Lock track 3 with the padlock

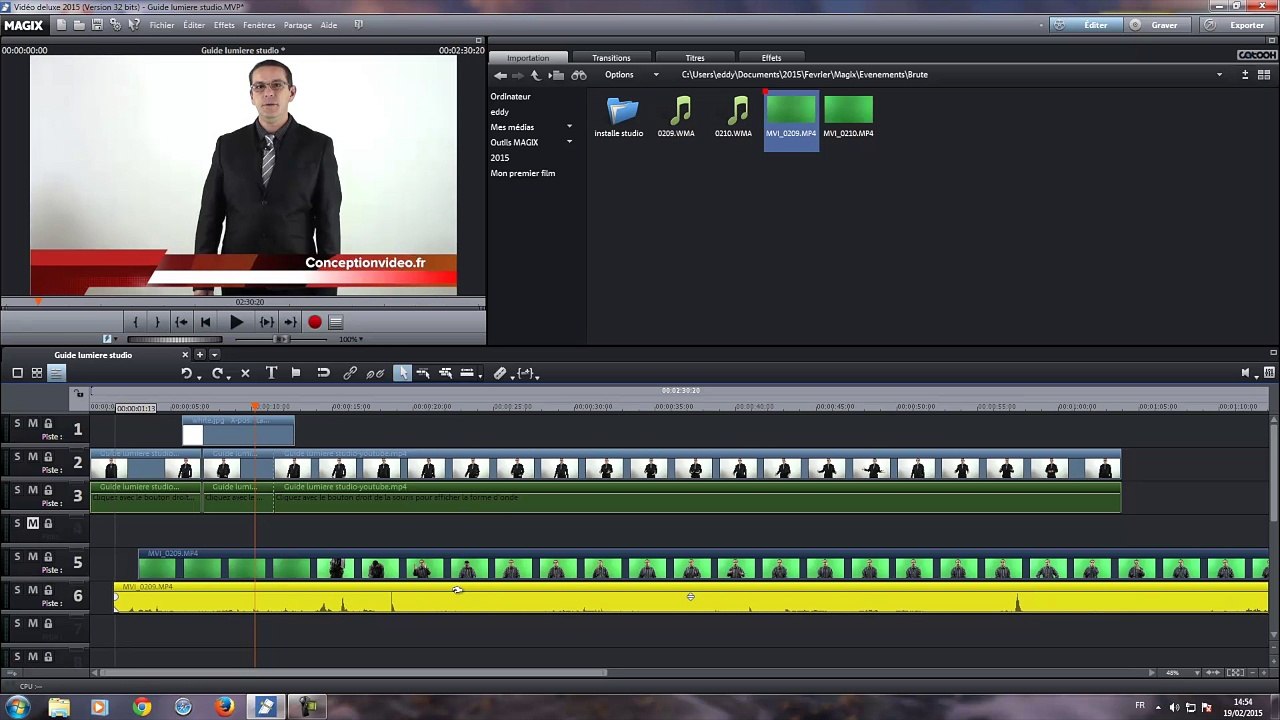[x=47, y=490]
